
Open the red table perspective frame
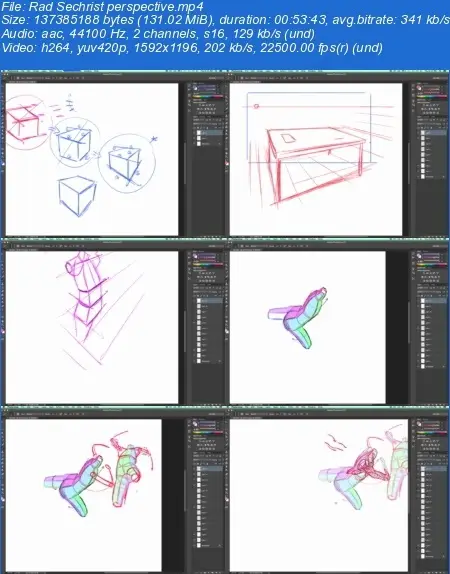[338, 154]
